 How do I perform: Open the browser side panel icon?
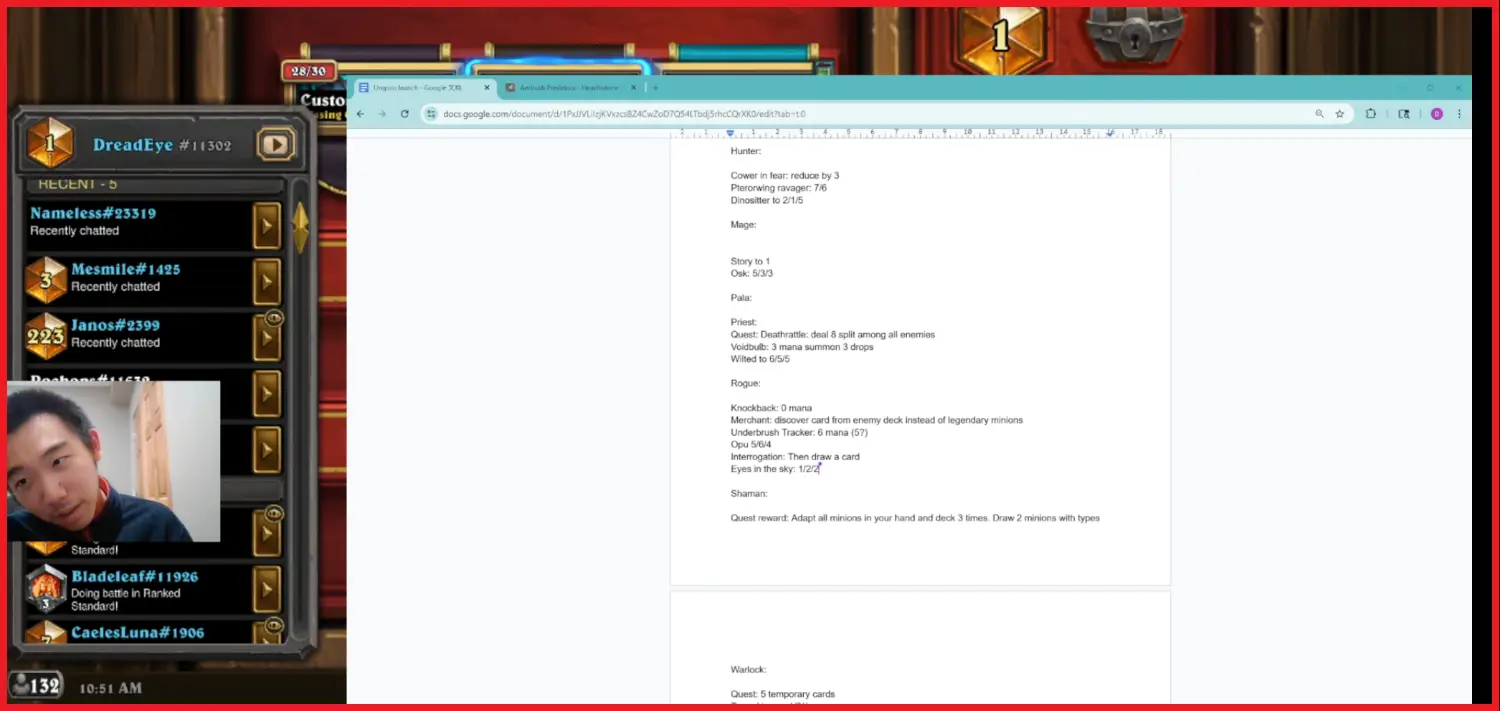[1404, 114]
